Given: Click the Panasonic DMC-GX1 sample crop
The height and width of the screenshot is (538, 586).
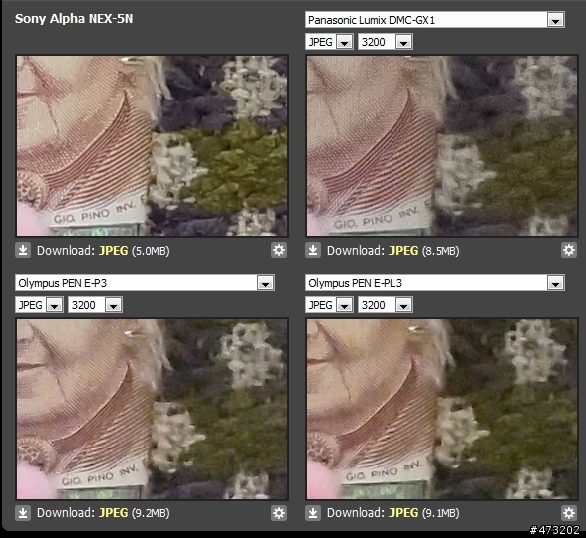Looking at the screenshot, I should 442,146.
